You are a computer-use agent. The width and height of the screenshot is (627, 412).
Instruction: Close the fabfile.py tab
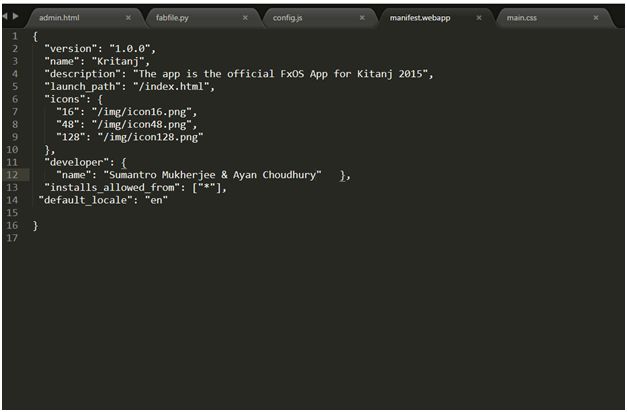coord(245,18)
